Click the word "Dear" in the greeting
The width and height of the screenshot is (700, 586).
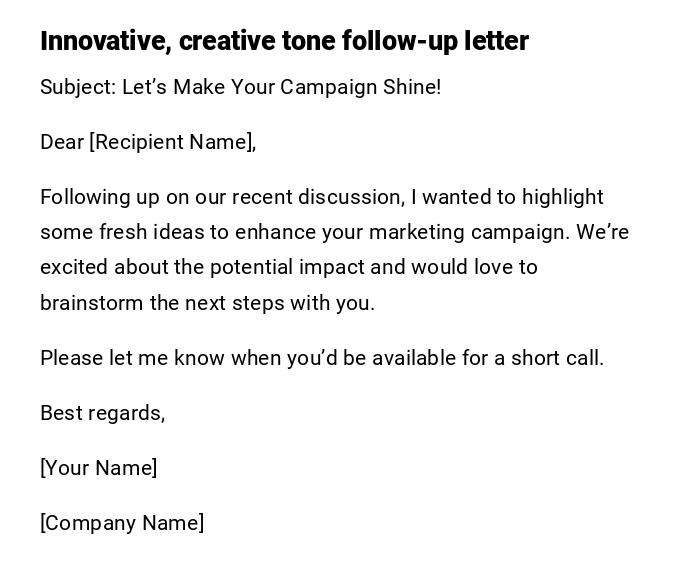point(62,142)
